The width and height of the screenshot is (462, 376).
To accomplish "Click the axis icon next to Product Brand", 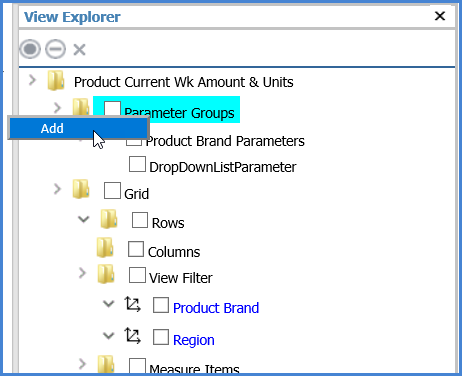I will 132,304.
